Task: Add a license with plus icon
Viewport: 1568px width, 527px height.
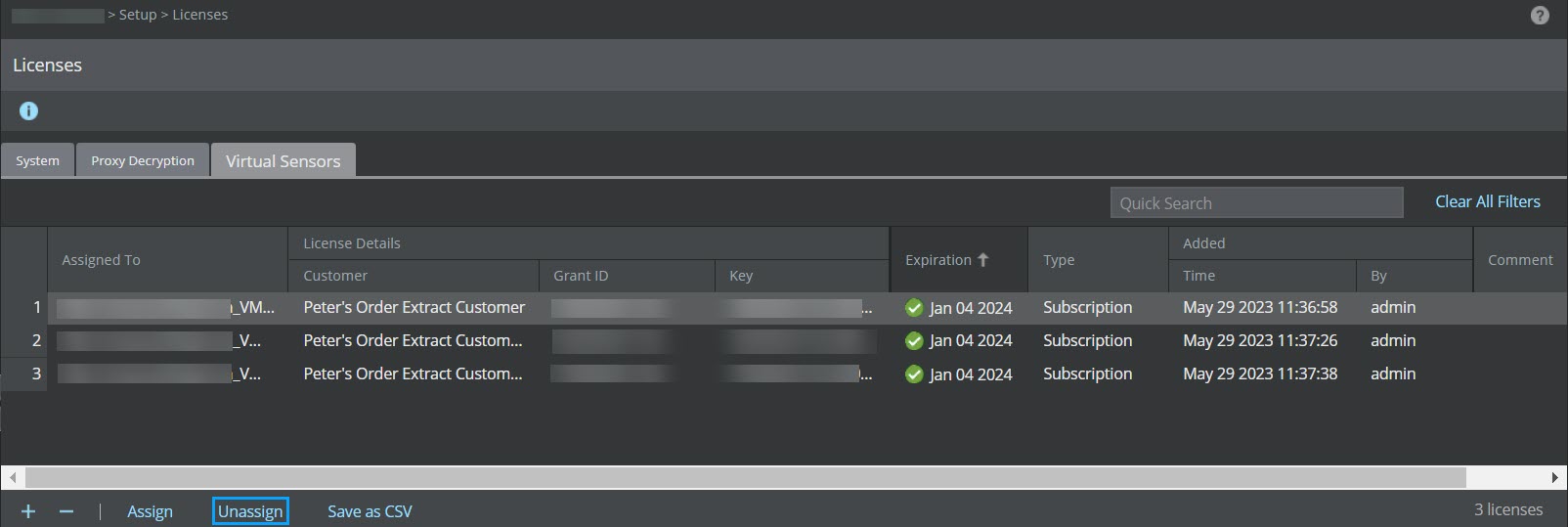Action: [x=28, y=511]
